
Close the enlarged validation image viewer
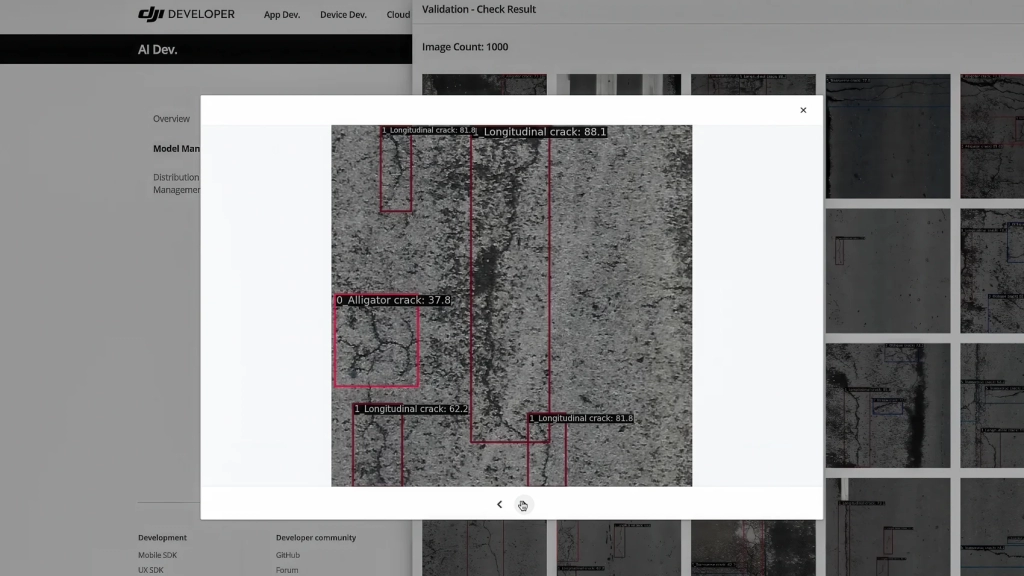803,110
